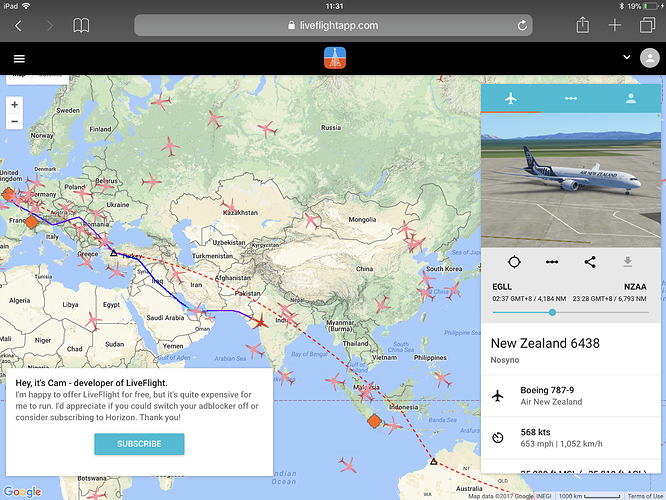Select the aircraft icon over Libya

tap(93, 320)
